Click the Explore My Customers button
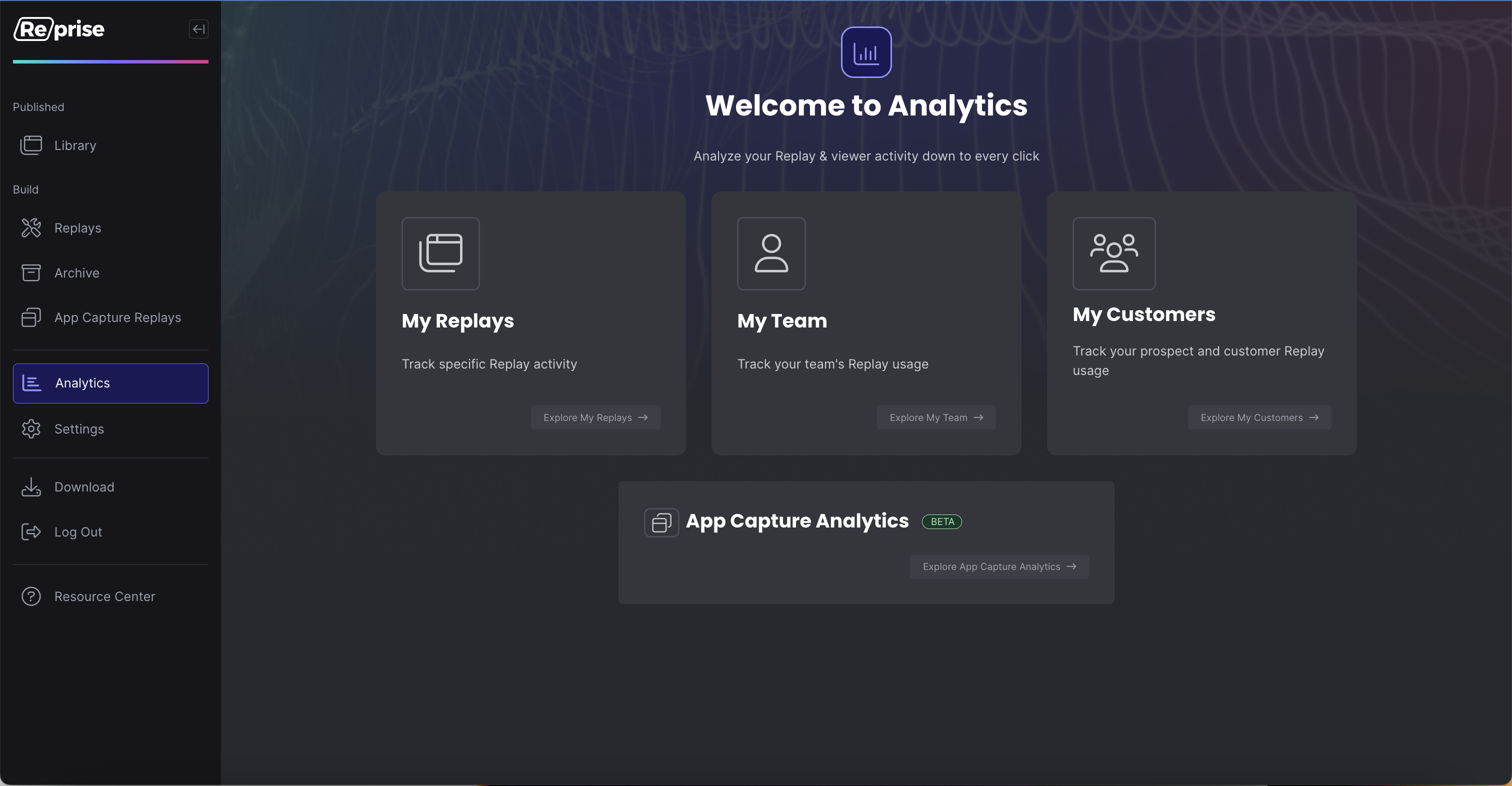Image resolution: width=1512 pixels, height=786 pixels. click(x=1259, y=417)
